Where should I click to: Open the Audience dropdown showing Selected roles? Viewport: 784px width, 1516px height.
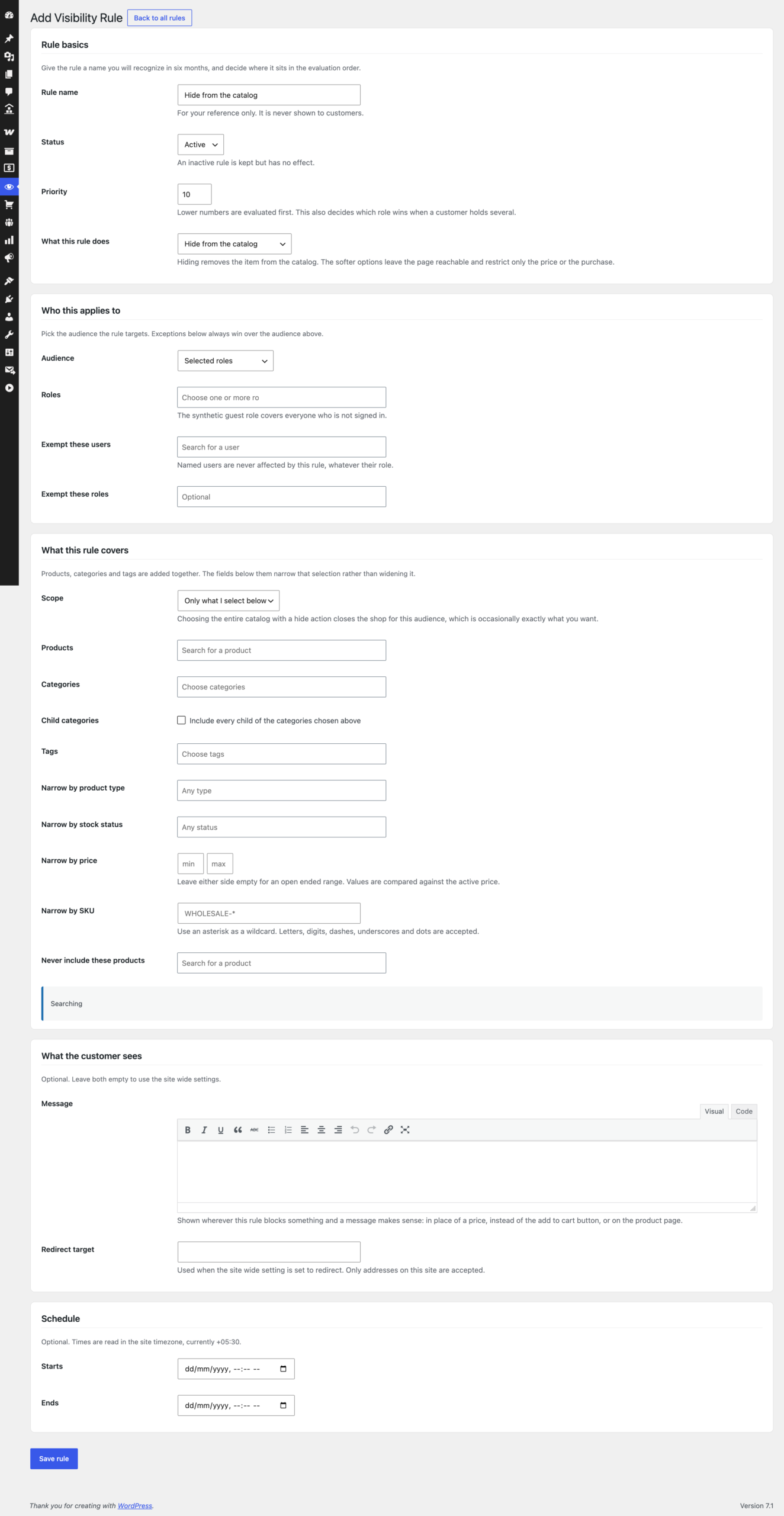coord(226,361)
